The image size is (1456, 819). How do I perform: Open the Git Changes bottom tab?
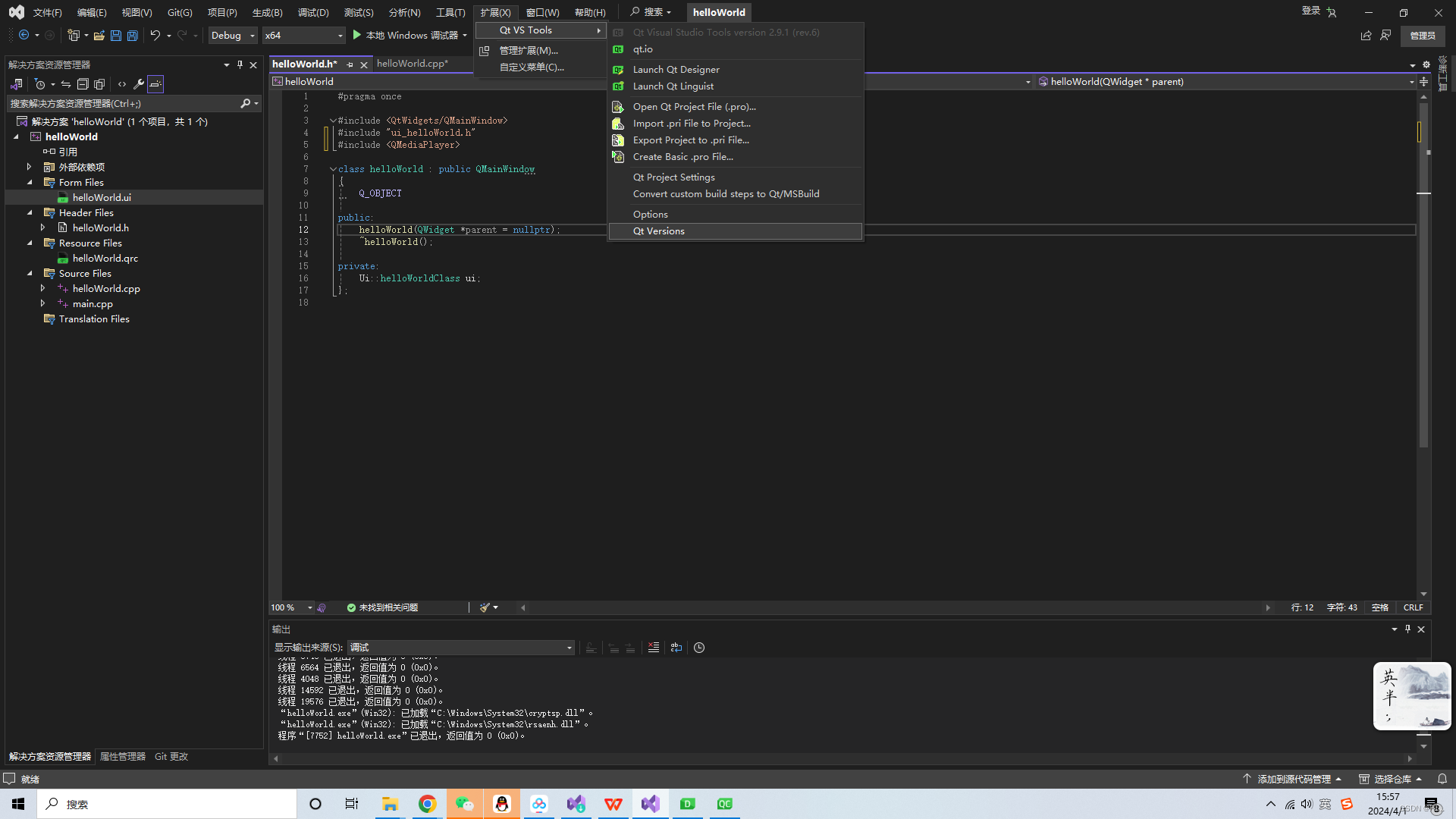click(171, 757)
